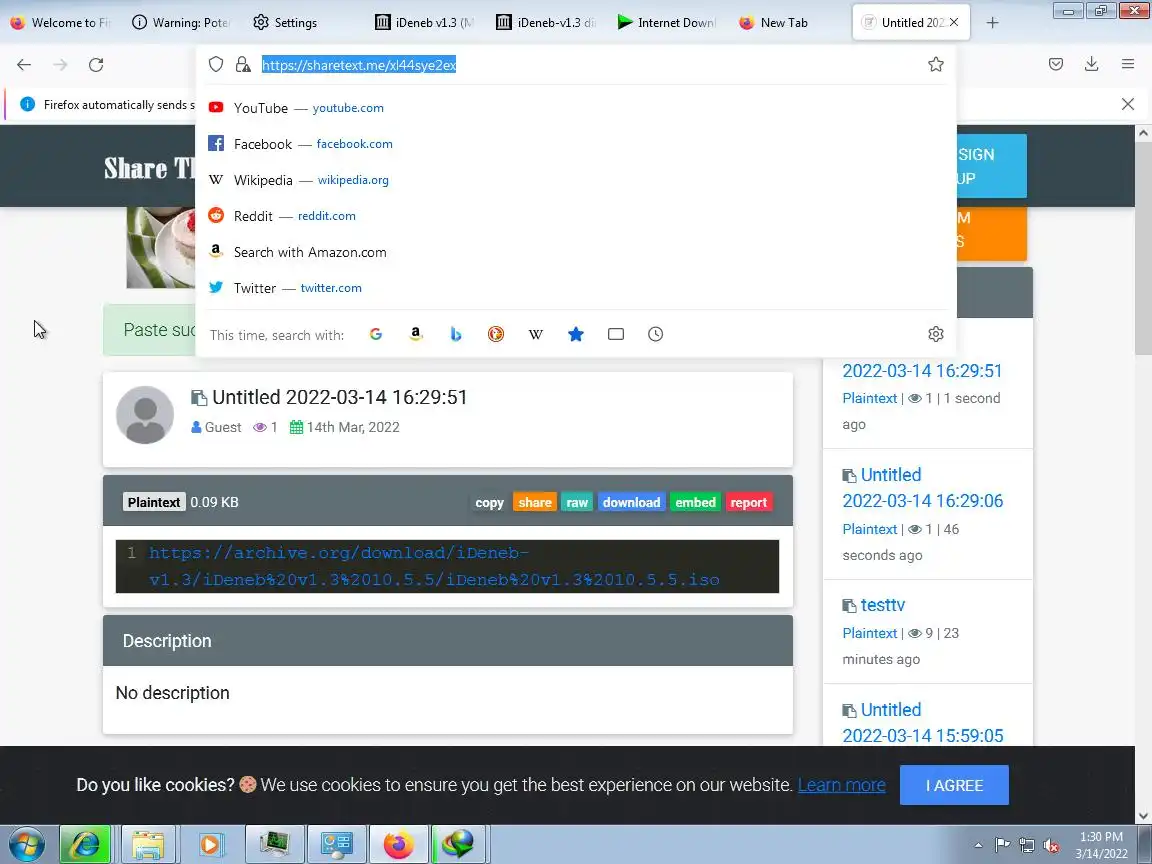Click the blue download button
Viewport: 1152px width, 864px height.
click(x=631, y=503)
